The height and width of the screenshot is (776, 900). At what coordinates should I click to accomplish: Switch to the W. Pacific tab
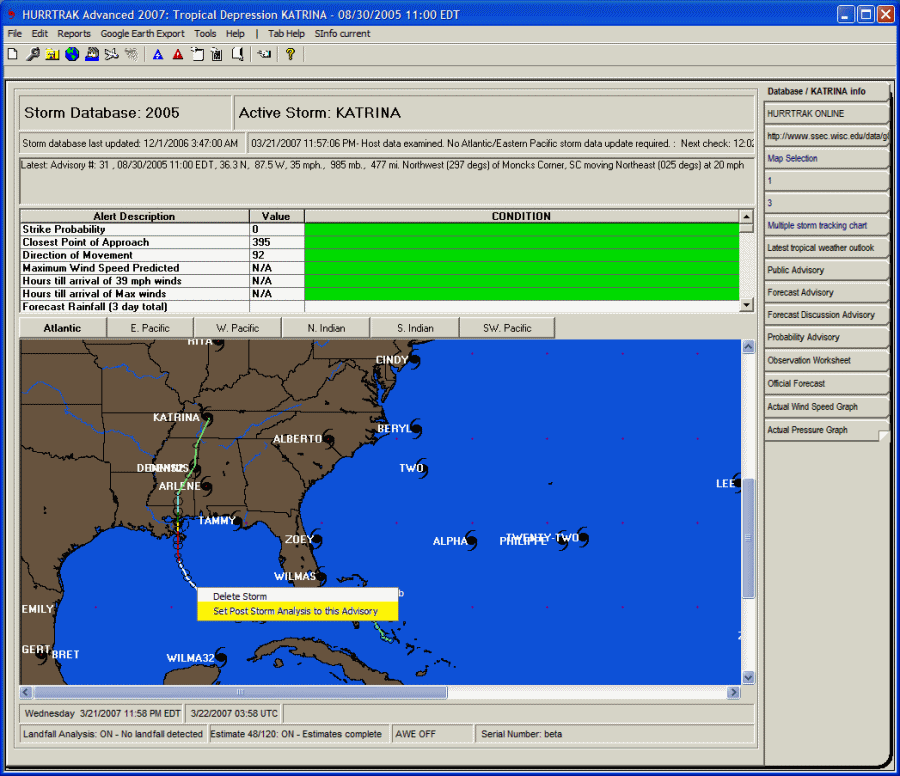pos(238,328)
